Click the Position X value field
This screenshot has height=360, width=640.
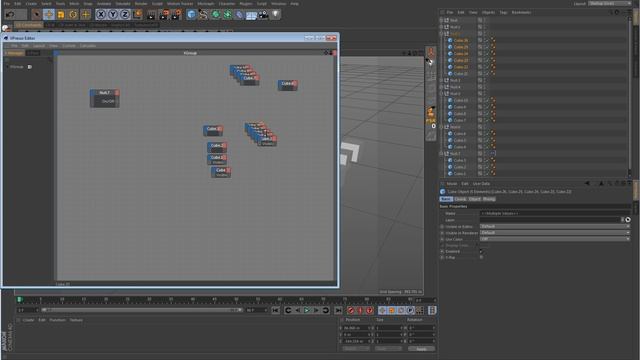(x=356, y=328)
